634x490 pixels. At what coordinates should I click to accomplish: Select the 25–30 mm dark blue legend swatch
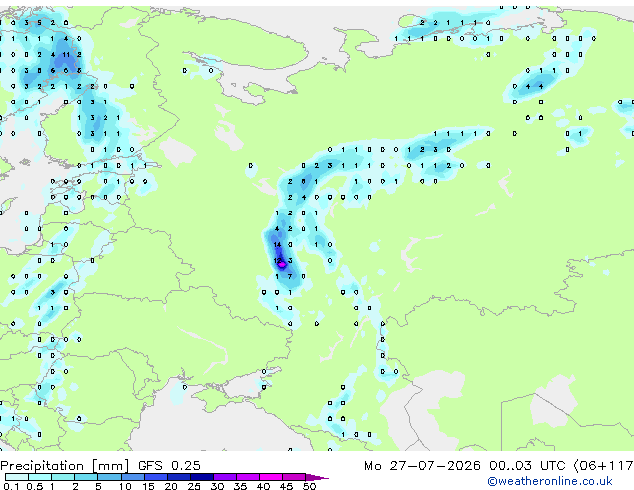202,477
